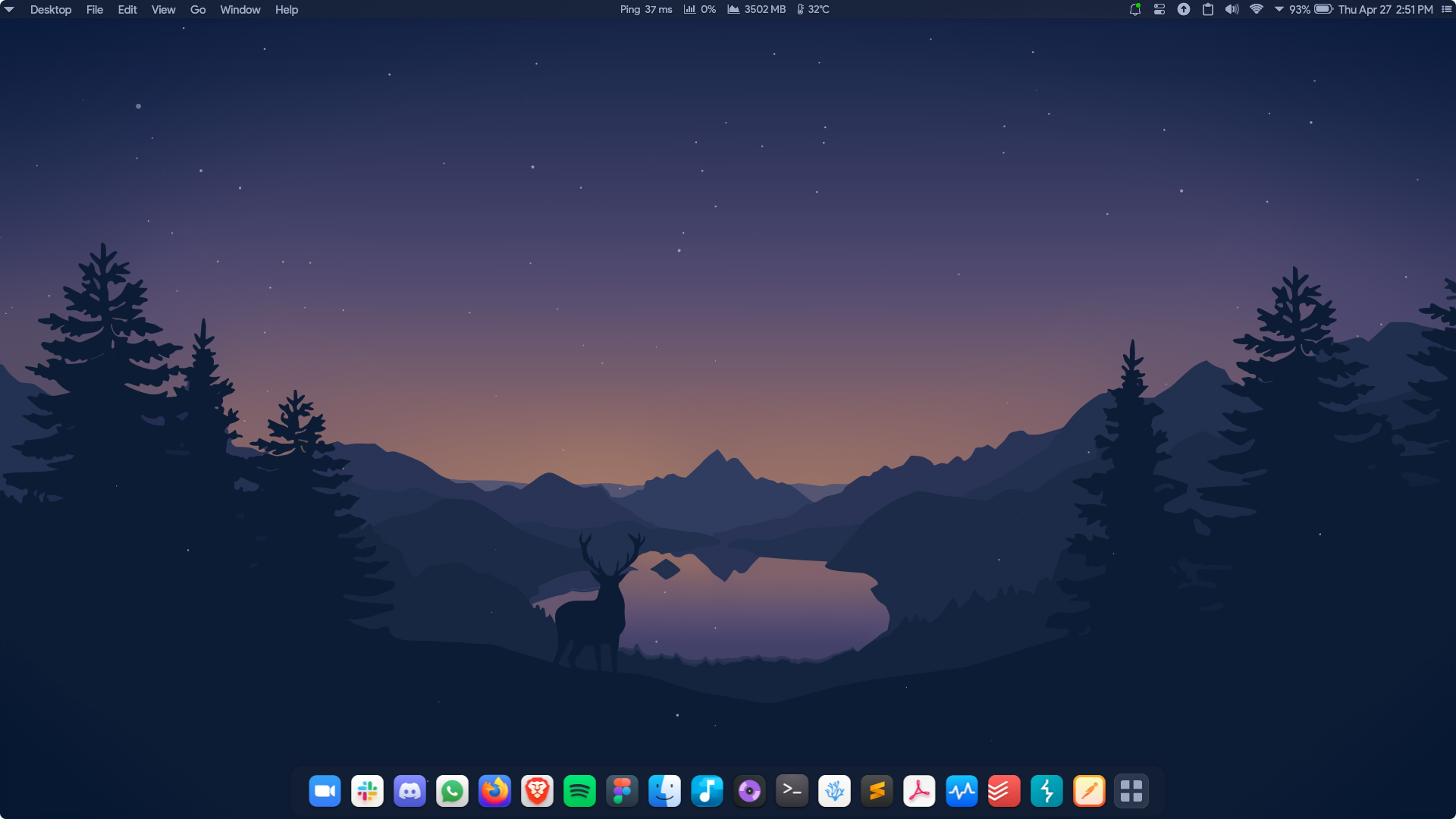The image size is (1456, 819).
Task: Open the app grid launcher
Action: click(x=1131, y=791)
